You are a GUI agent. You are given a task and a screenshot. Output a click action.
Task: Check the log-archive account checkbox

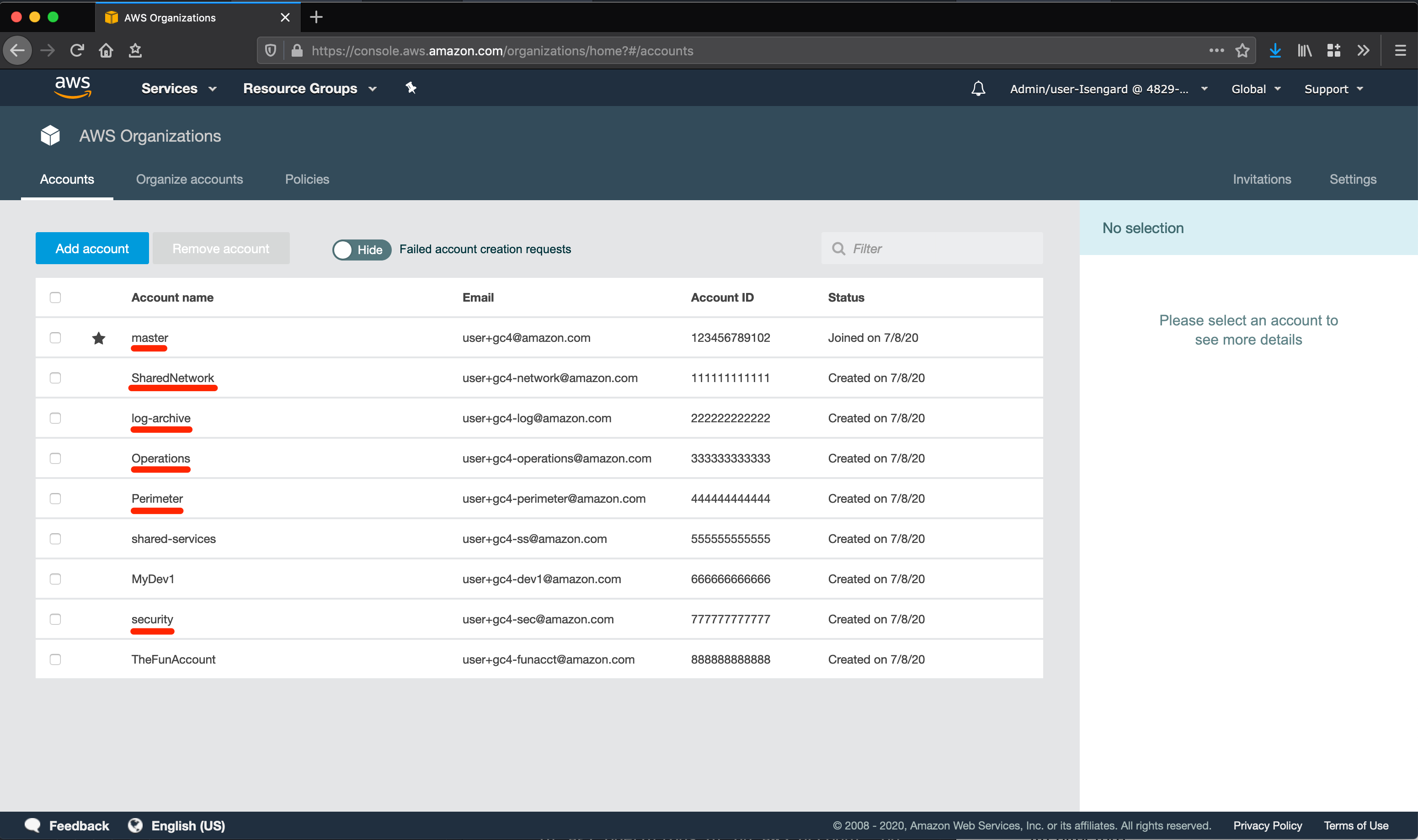(55, 418)
